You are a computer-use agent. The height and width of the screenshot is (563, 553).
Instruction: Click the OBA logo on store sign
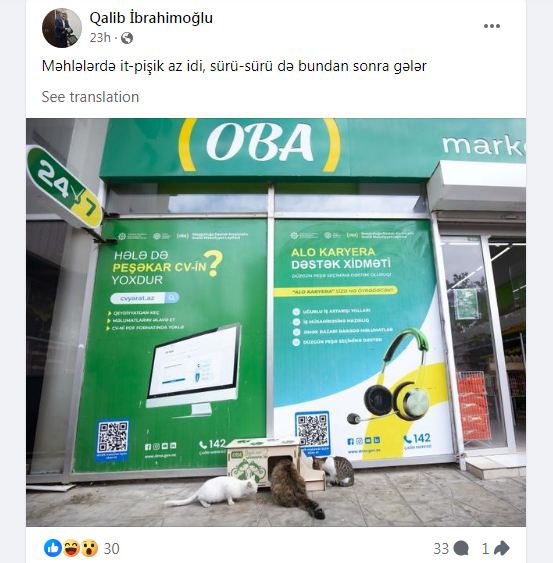(259, 143)
